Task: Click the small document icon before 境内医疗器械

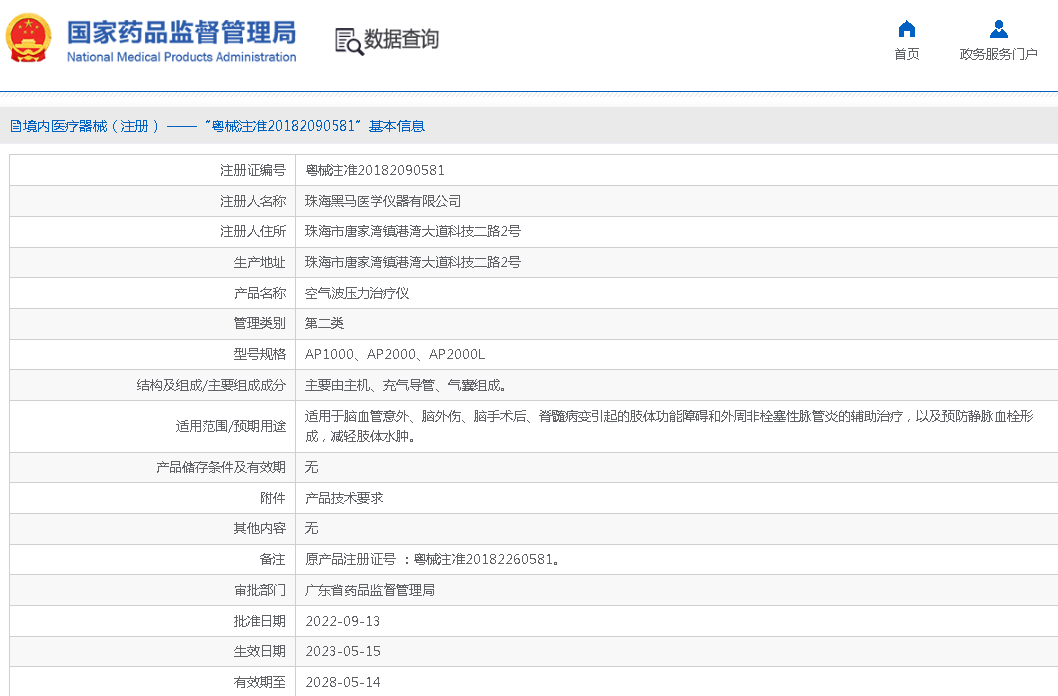Action: pos(16,126)
